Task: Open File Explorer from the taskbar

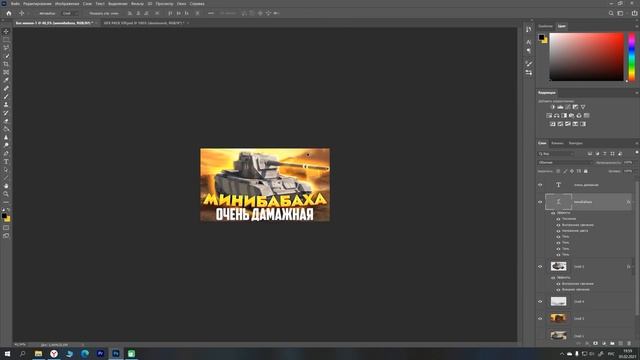Action: [x=38, y=353]
